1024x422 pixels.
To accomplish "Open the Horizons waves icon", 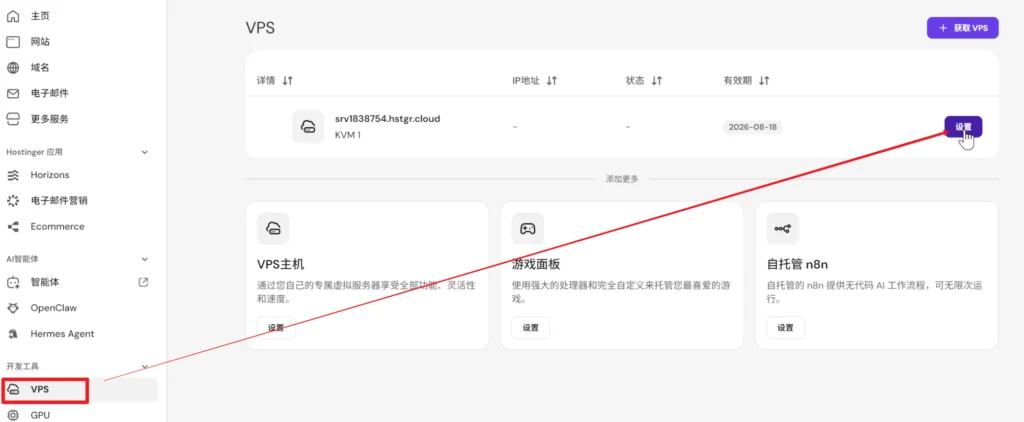I will coord(13,175).
